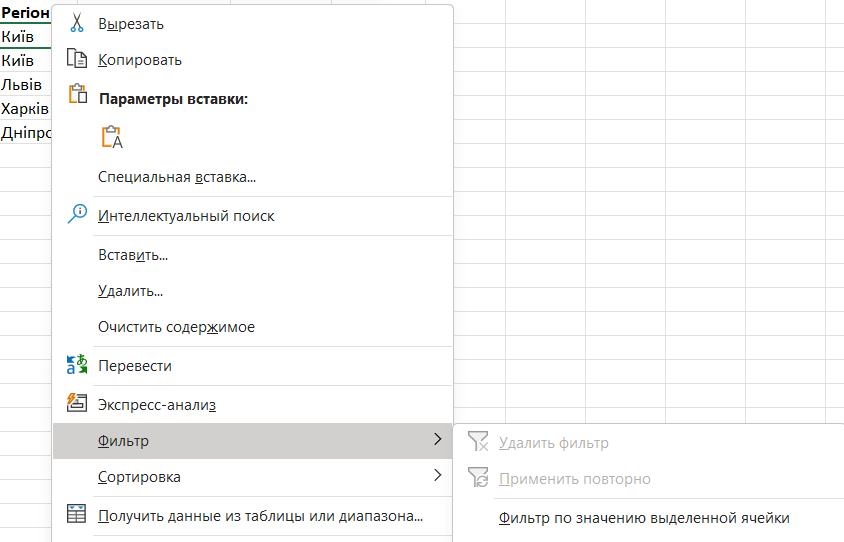
Task: Choose the Keep Text Only paste icon
Action: 112,137
